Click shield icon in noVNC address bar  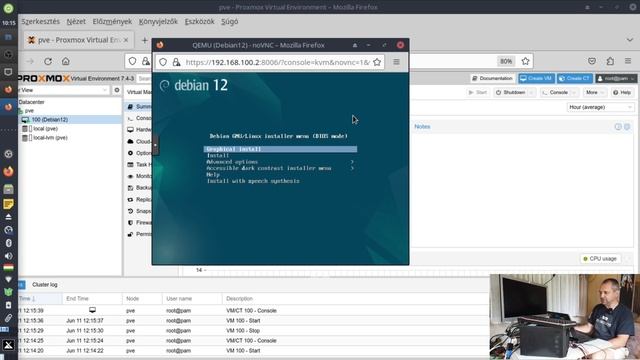[163, 62]
